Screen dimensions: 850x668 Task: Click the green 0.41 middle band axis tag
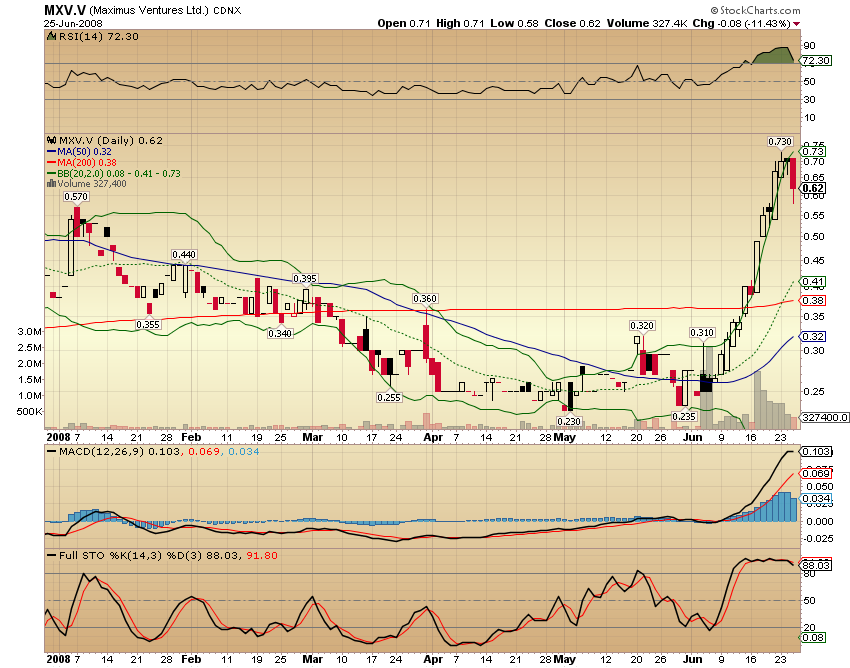(x=814, y=281)
